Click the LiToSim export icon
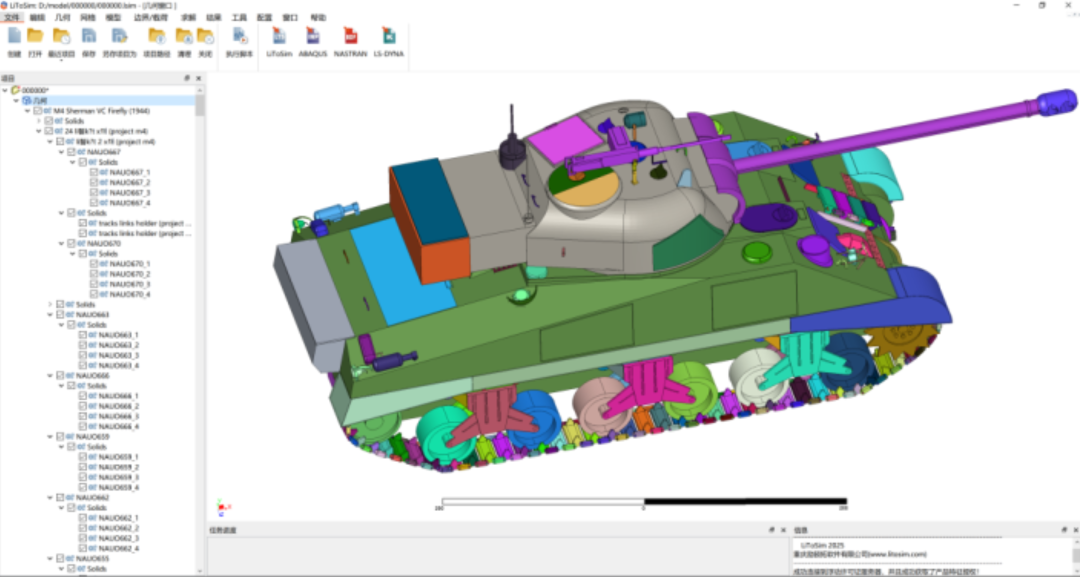Viewport: 1080px width, 577px height. pyautogui.click(x=279, y=36)
